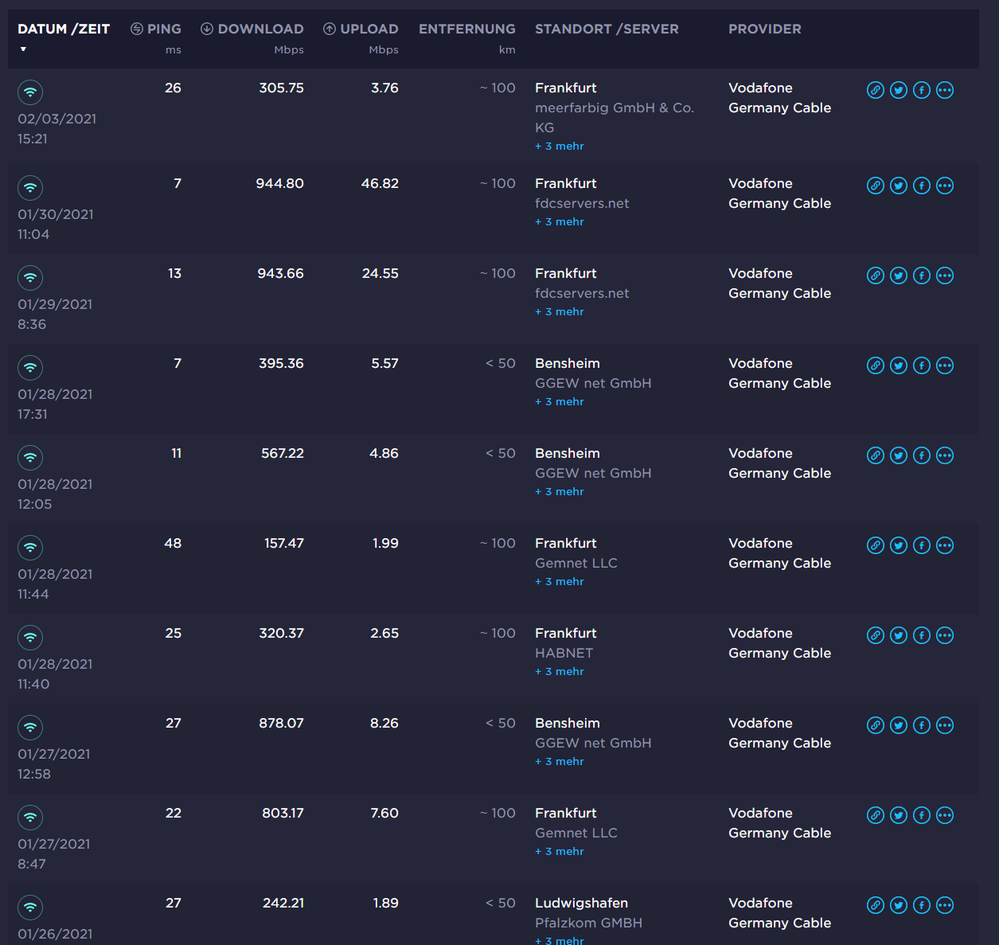Image resolution: width=999 pixels, height=945 pixels.
Task: Expand '+ 3 mehr' under meerfarbig GmbH
Action: (559, 146)
